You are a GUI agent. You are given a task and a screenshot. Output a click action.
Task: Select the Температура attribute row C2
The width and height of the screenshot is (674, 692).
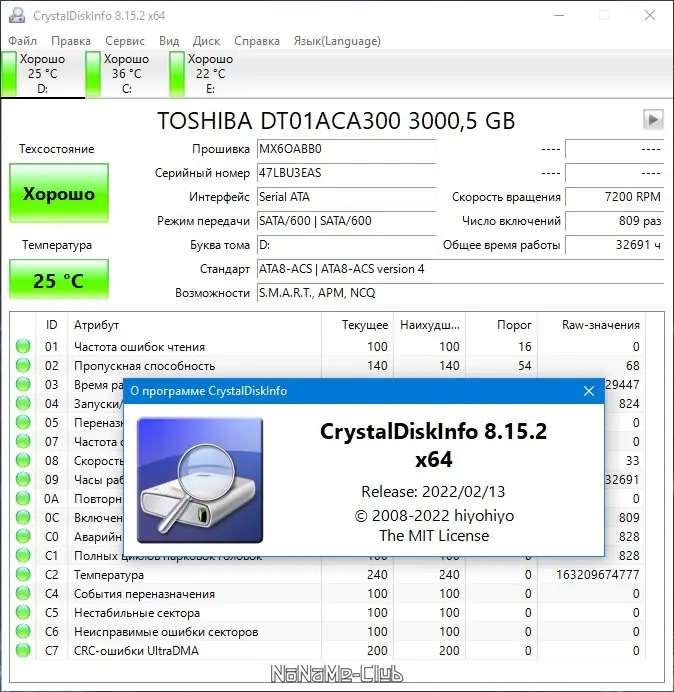(327, 575)
